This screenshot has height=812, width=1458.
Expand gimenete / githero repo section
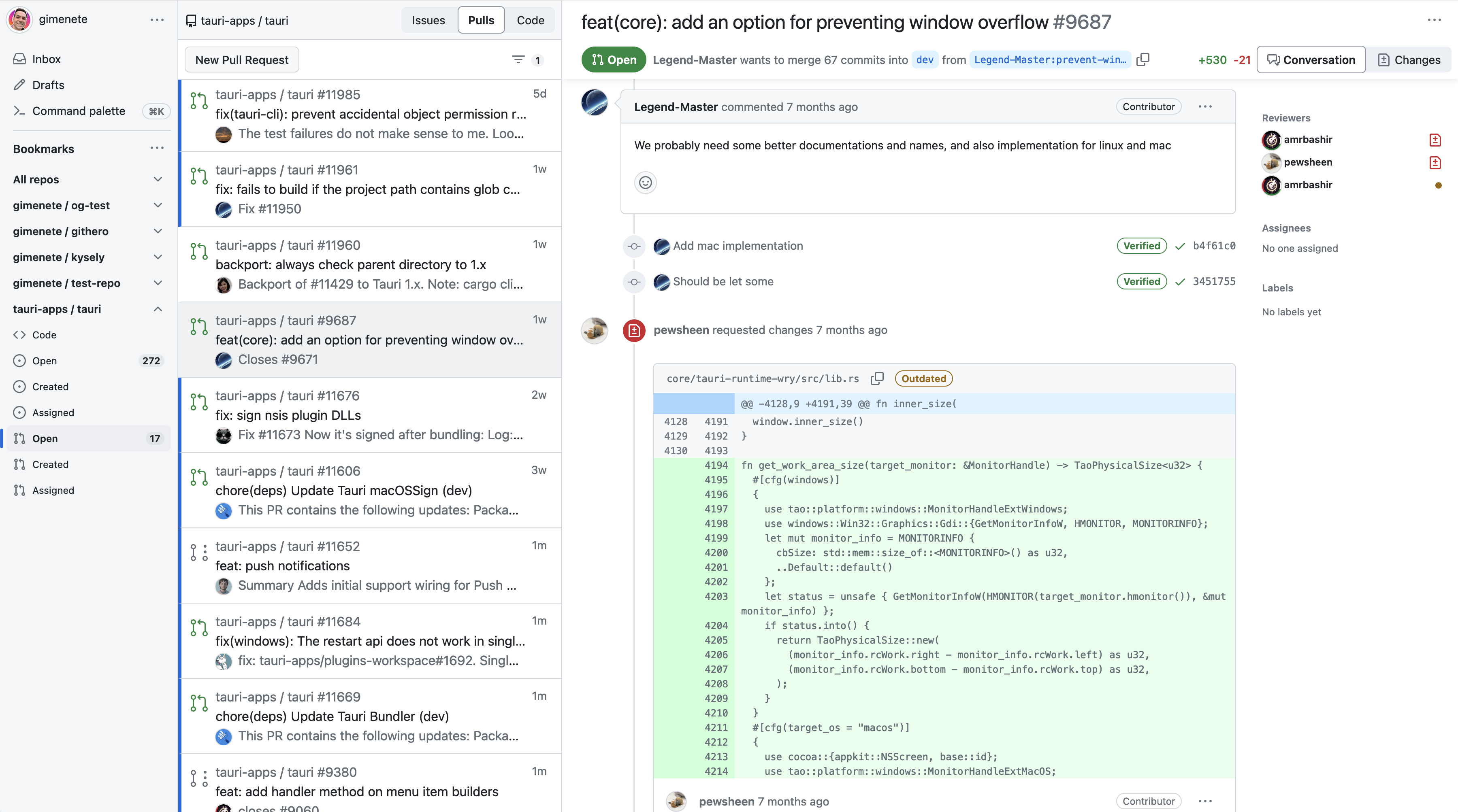(158, 231)
